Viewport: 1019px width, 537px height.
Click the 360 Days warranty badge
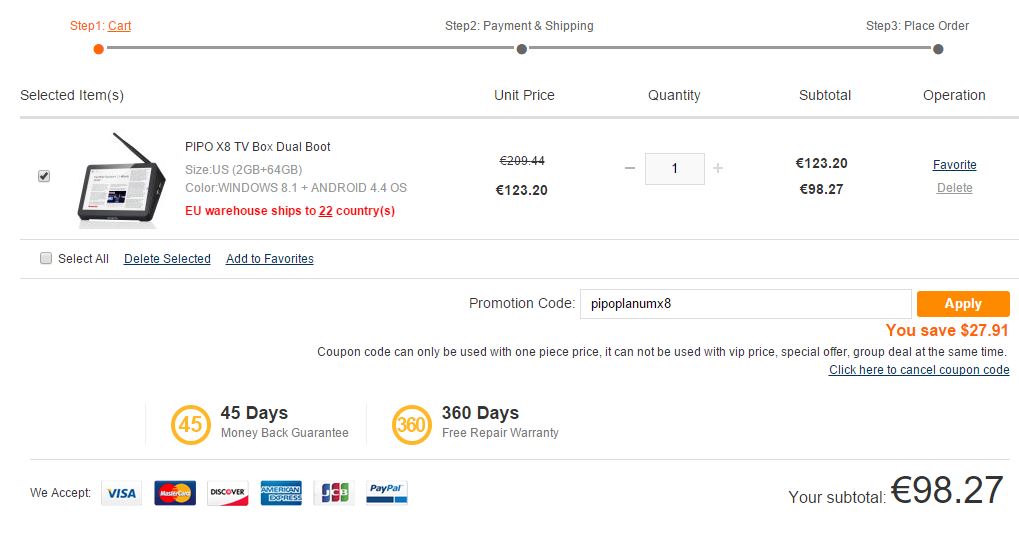(x=411, y=424)
